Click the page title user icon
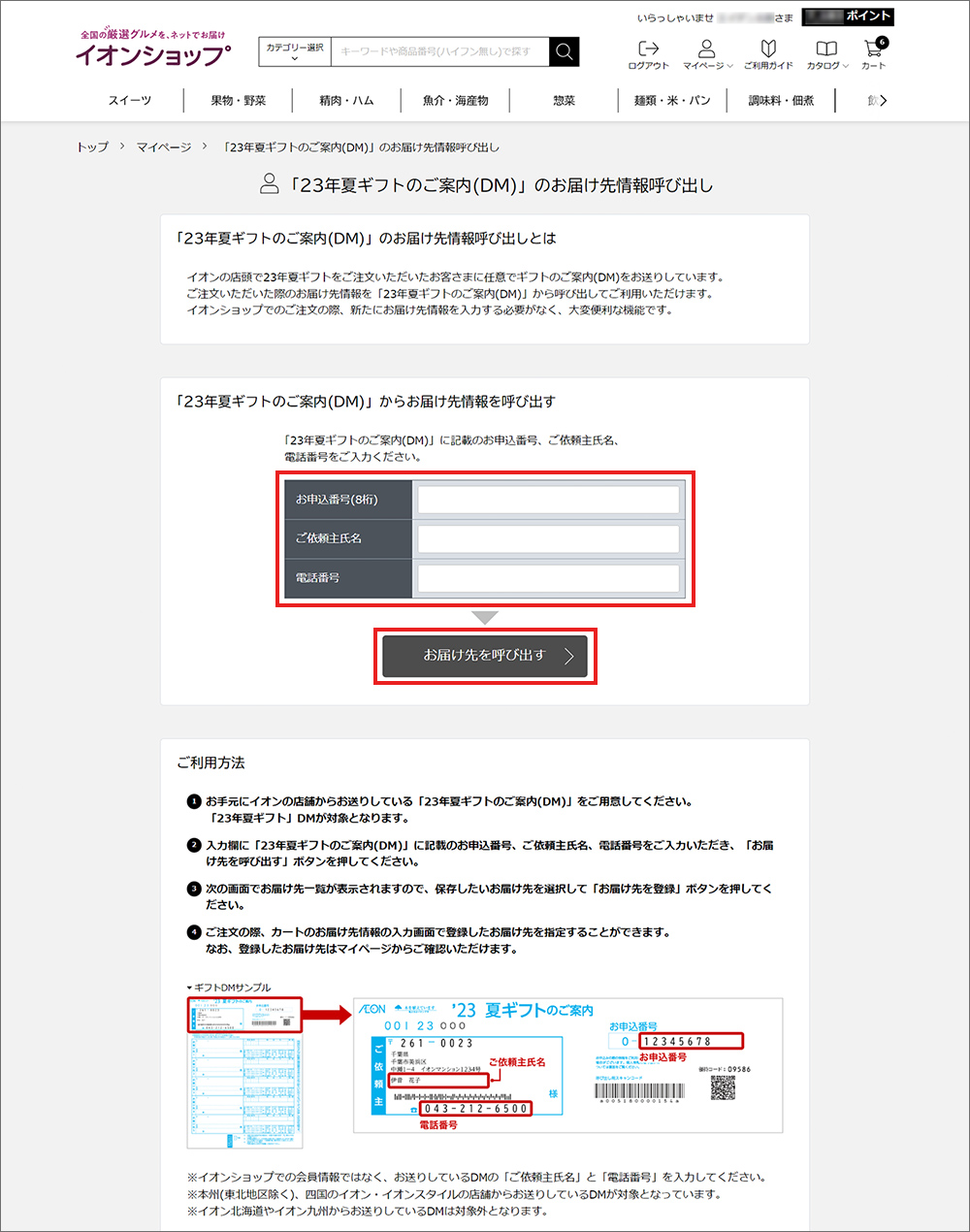The width and height of the screenshot is (970, 1232). pyautogui.click(x=270, y=183)
